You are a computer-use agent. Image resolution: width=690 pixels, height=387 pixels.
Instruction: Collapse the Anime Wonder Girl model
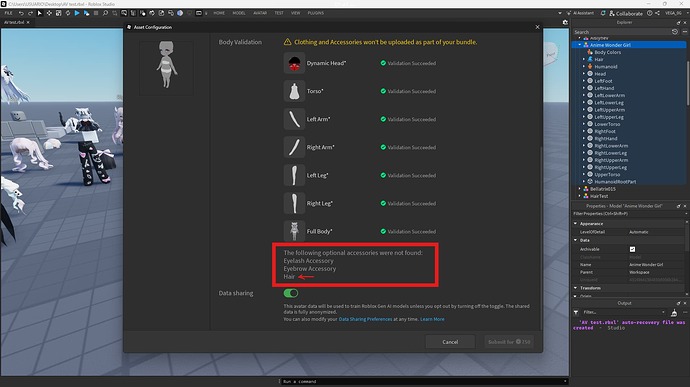580,45
